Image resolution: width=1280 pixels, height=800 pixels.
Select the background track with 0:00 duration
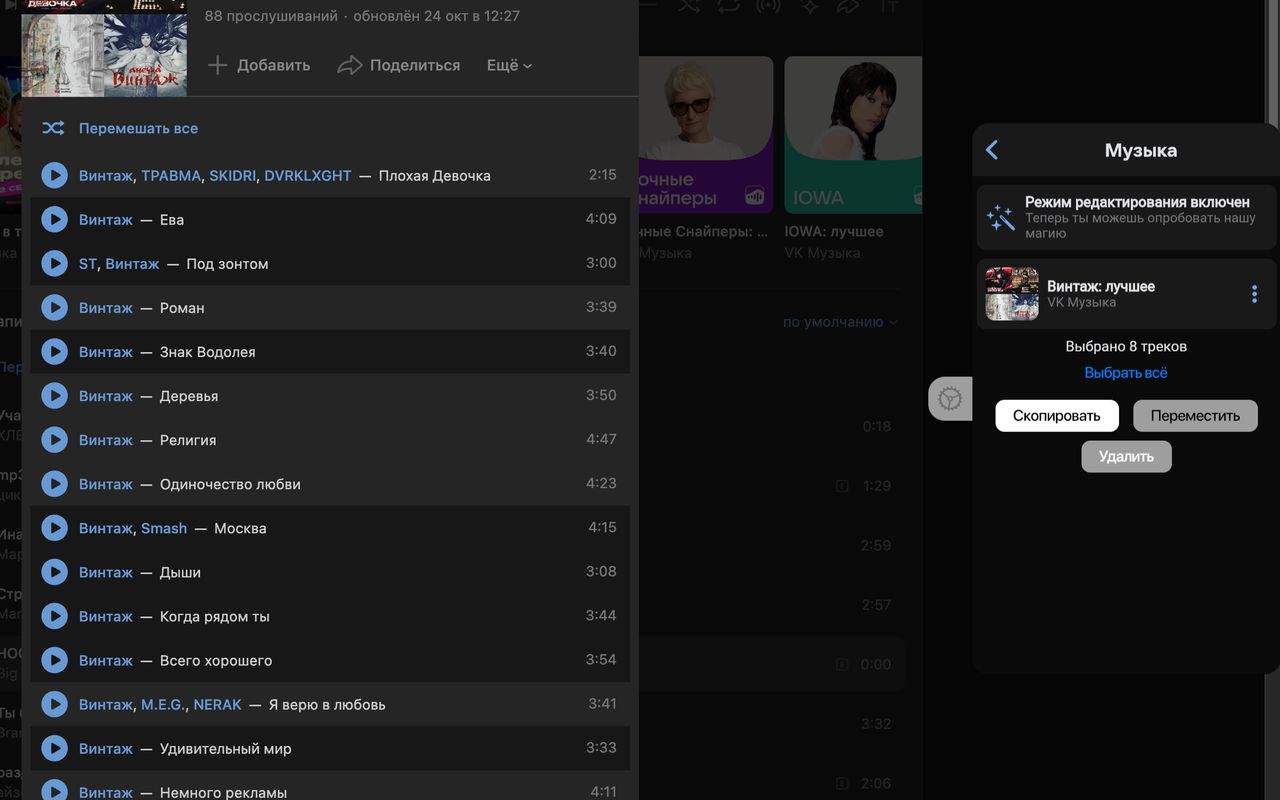[772, 664]
